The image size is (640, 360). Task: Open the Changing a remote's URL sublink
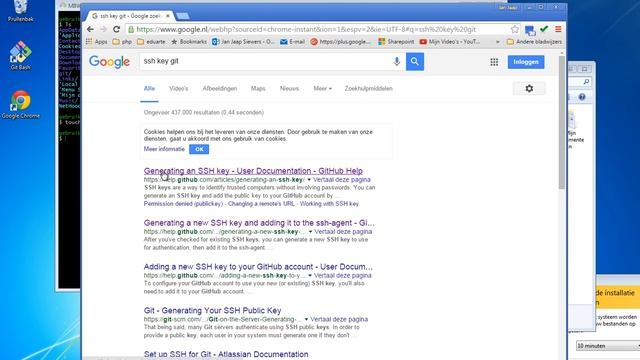(x=261, y=204)
